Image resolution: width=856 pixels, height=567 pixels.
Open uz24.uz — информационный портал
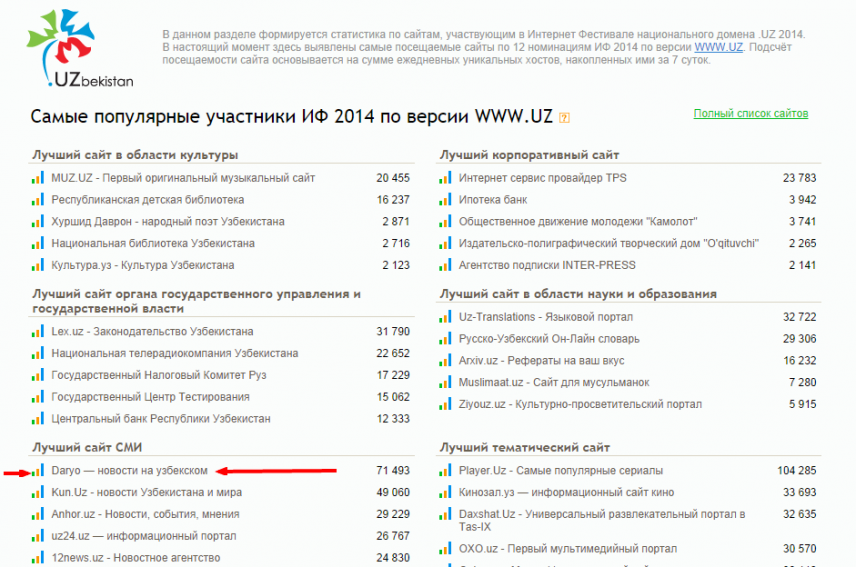(144, 536)
